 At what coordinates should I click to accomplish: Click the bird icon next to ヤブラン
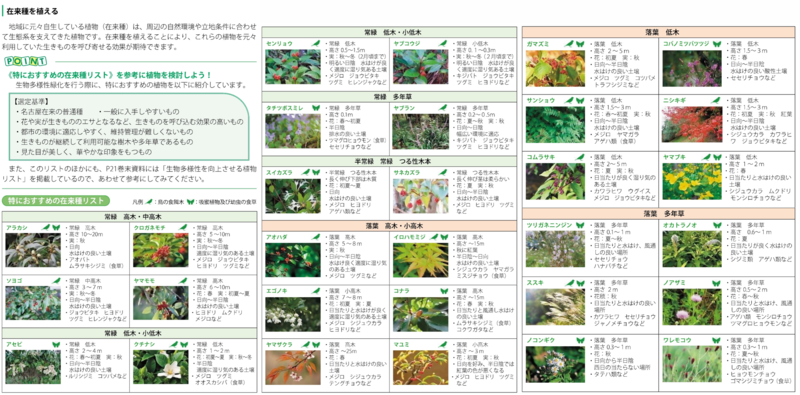tap(443, 108)
